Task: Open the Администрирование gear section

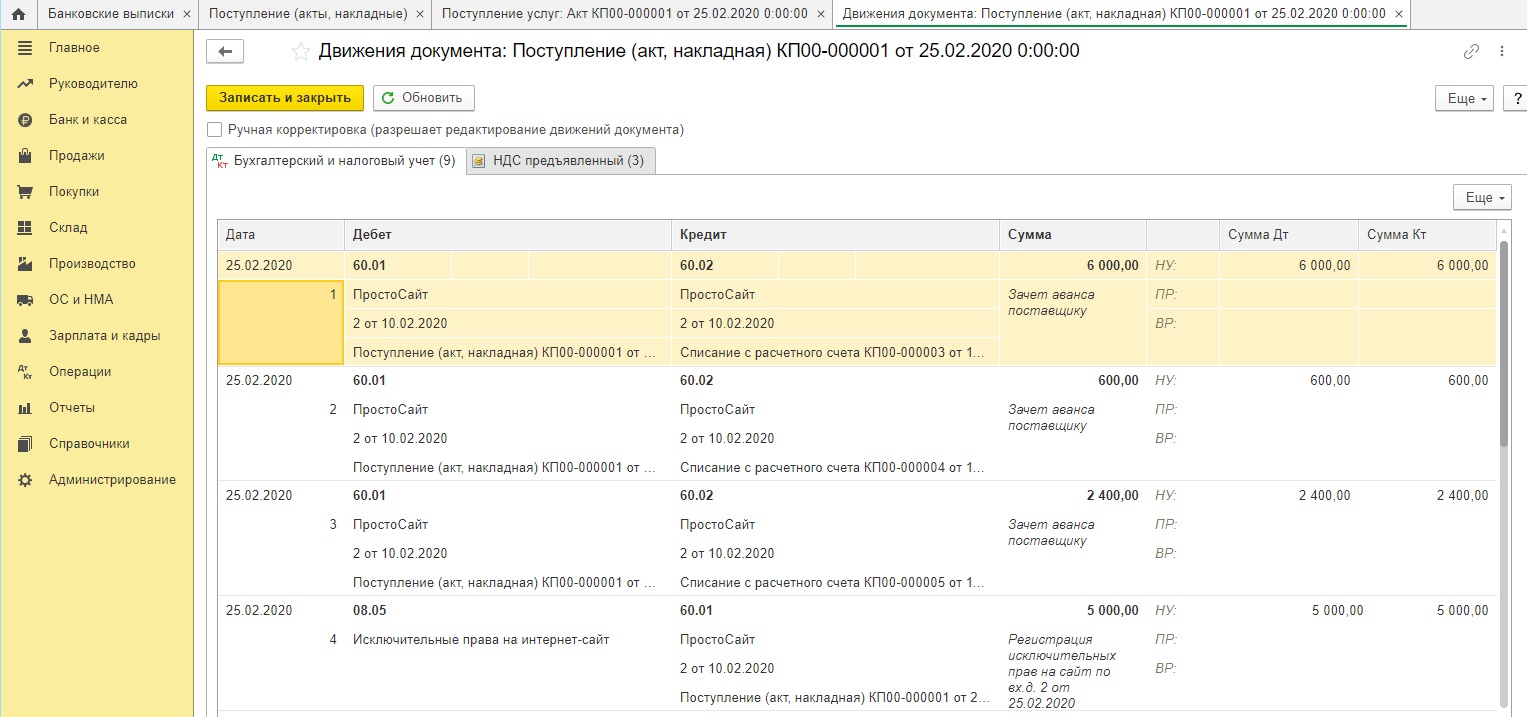Action: (112, 480)
